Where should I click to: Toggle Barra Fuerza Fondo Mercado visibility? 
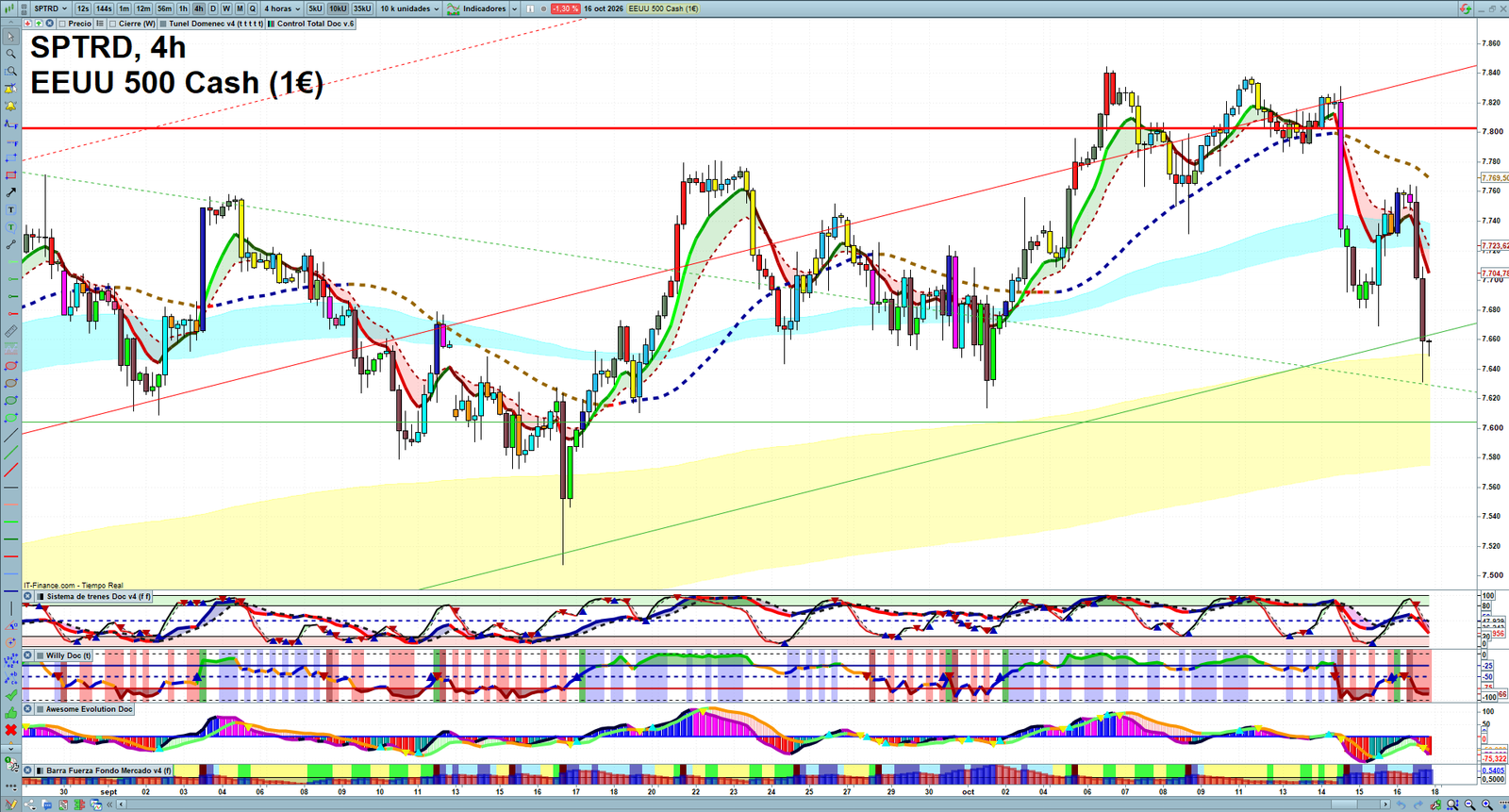click(x=40, y=771)
